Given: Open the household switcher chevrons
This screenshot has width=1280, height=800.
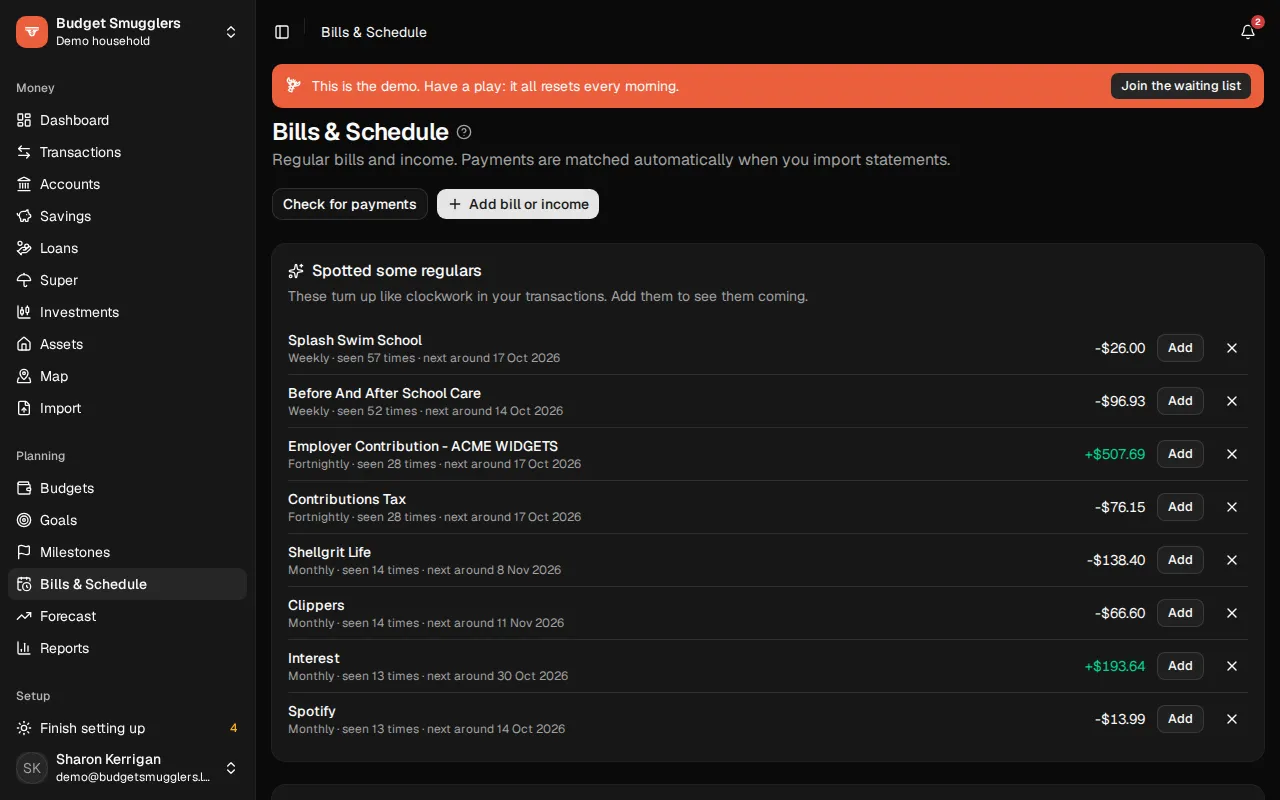Looking at the screenshot, I should click(x=231, y=32).
